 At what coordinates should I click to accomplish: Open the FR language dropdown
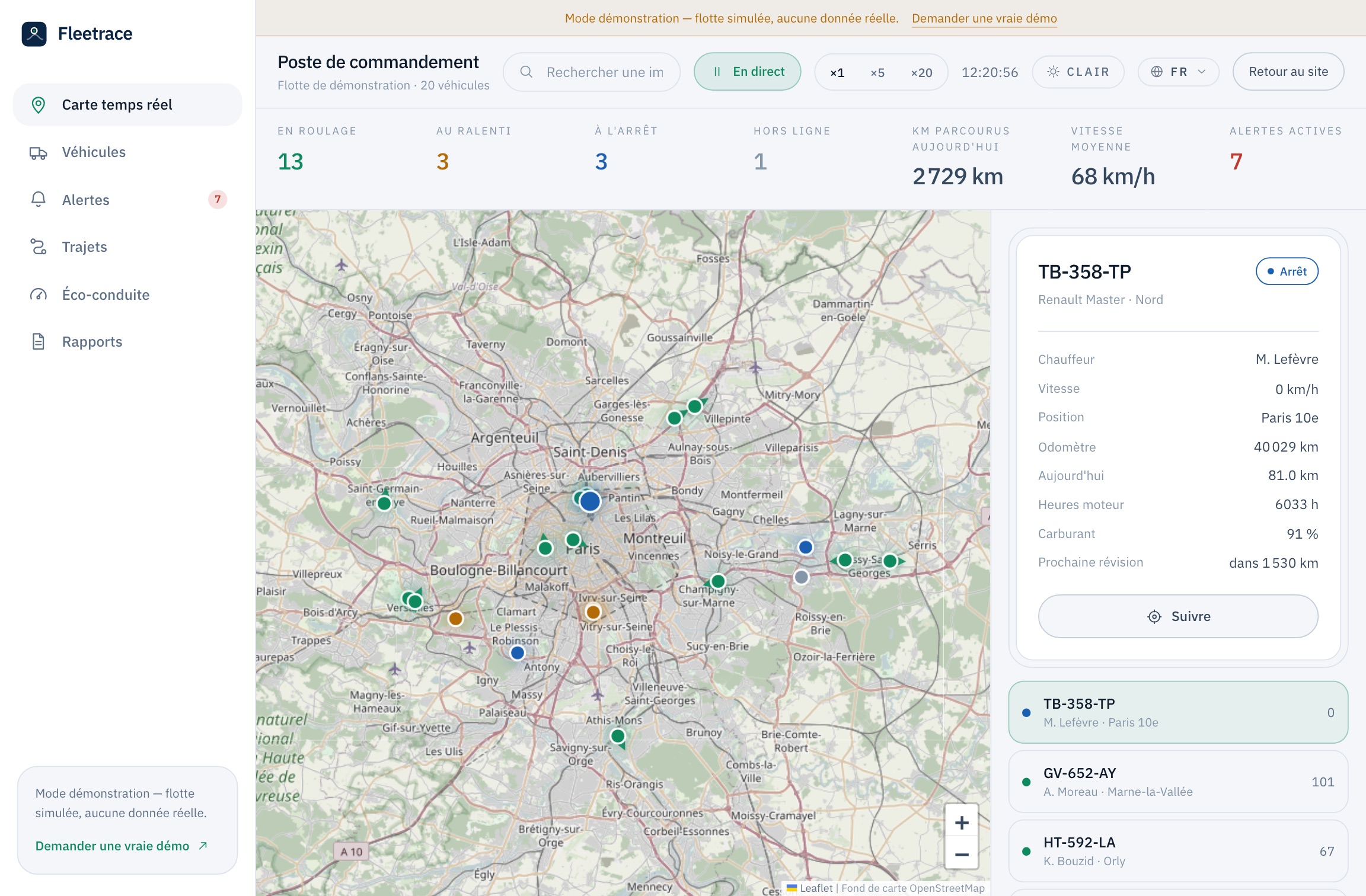1179,72
